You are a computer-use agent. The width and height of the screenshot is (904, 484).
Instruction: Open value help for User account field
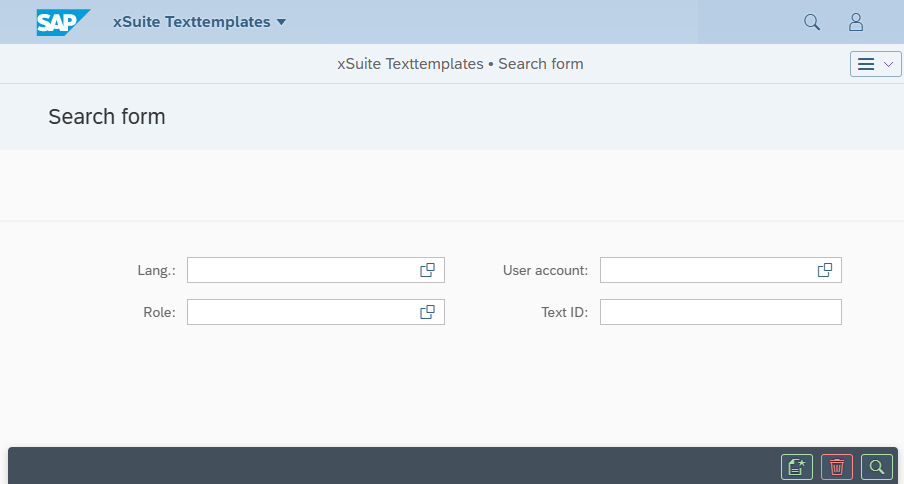(825, 270)
